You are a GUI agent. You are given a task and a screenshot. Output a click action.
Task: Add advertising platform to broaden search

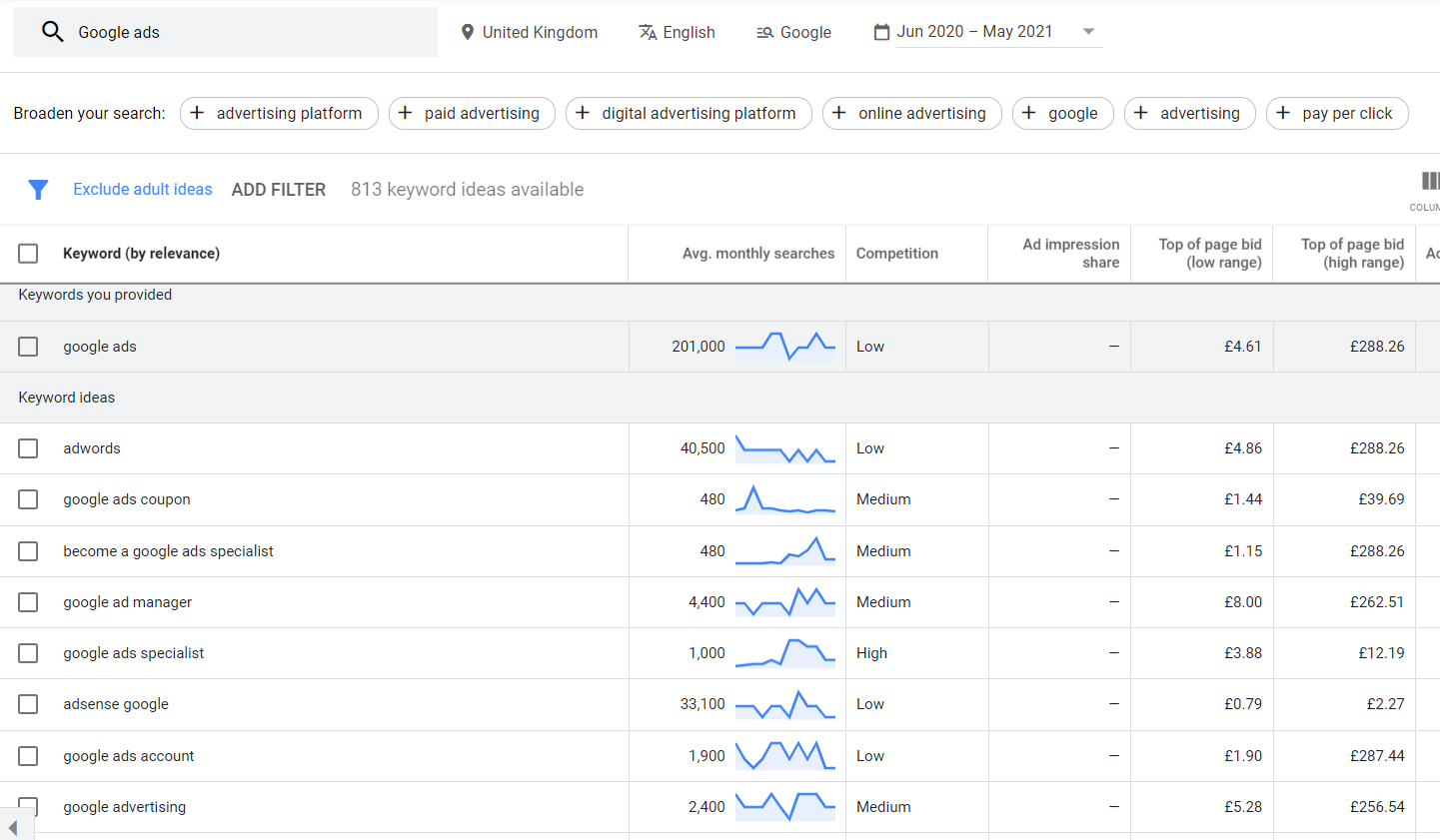(x=279, y=113)
